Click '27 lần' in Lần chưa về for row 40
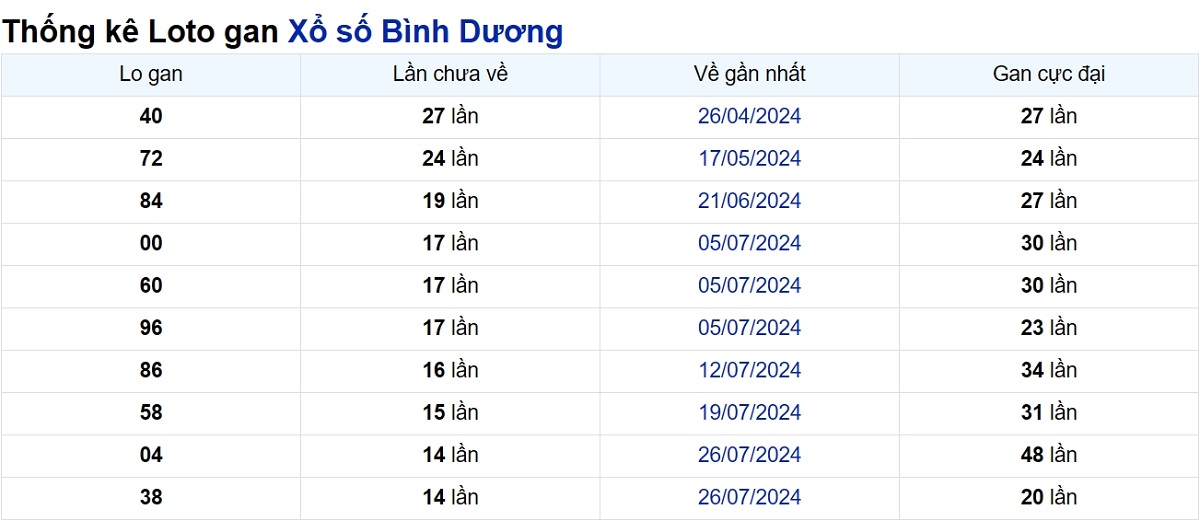The image size is (1200, 521). point(450,116)
